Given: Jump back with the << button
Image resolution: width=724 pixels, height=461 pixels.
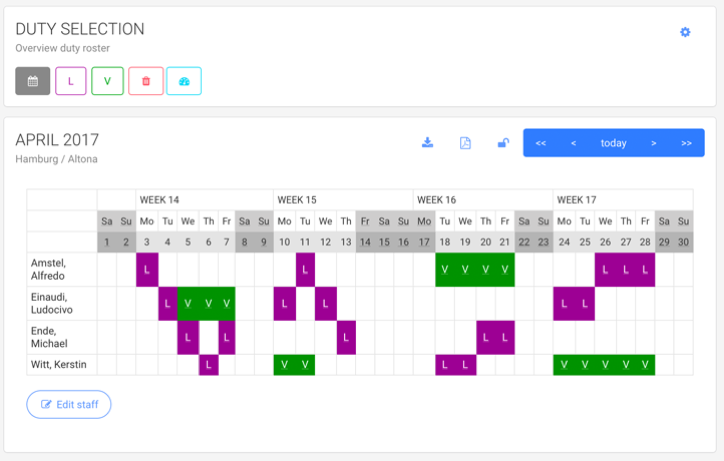Looking at the screenshot, I should click(x=541, y=143).
